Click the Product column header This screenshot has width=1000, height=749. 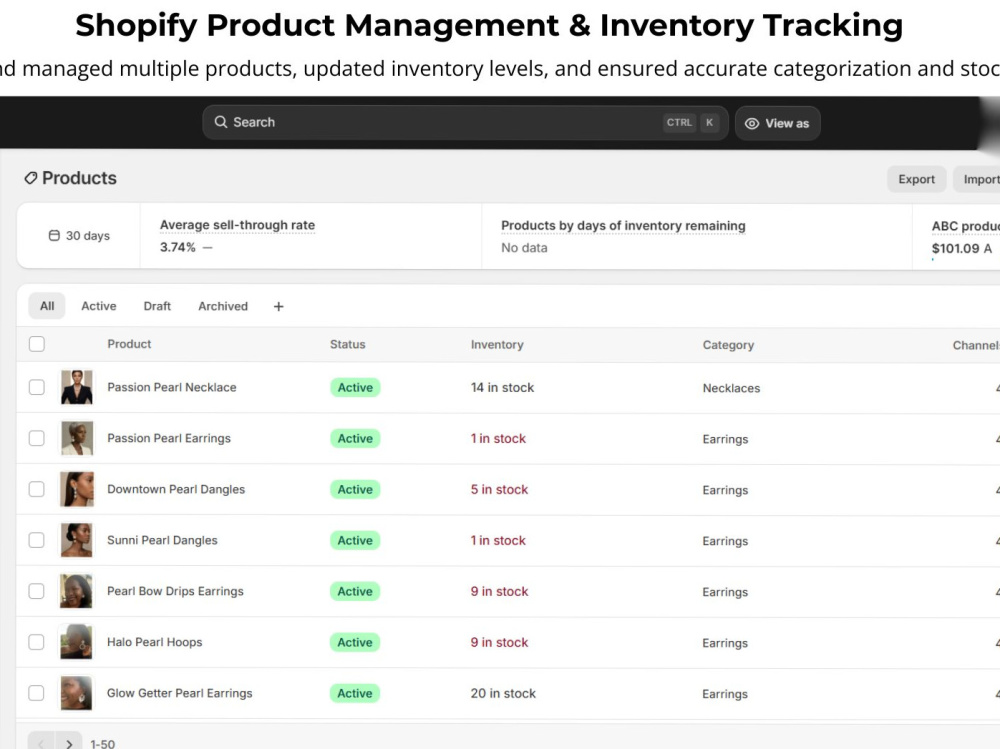pyautogui.click(x=129, y=344)
